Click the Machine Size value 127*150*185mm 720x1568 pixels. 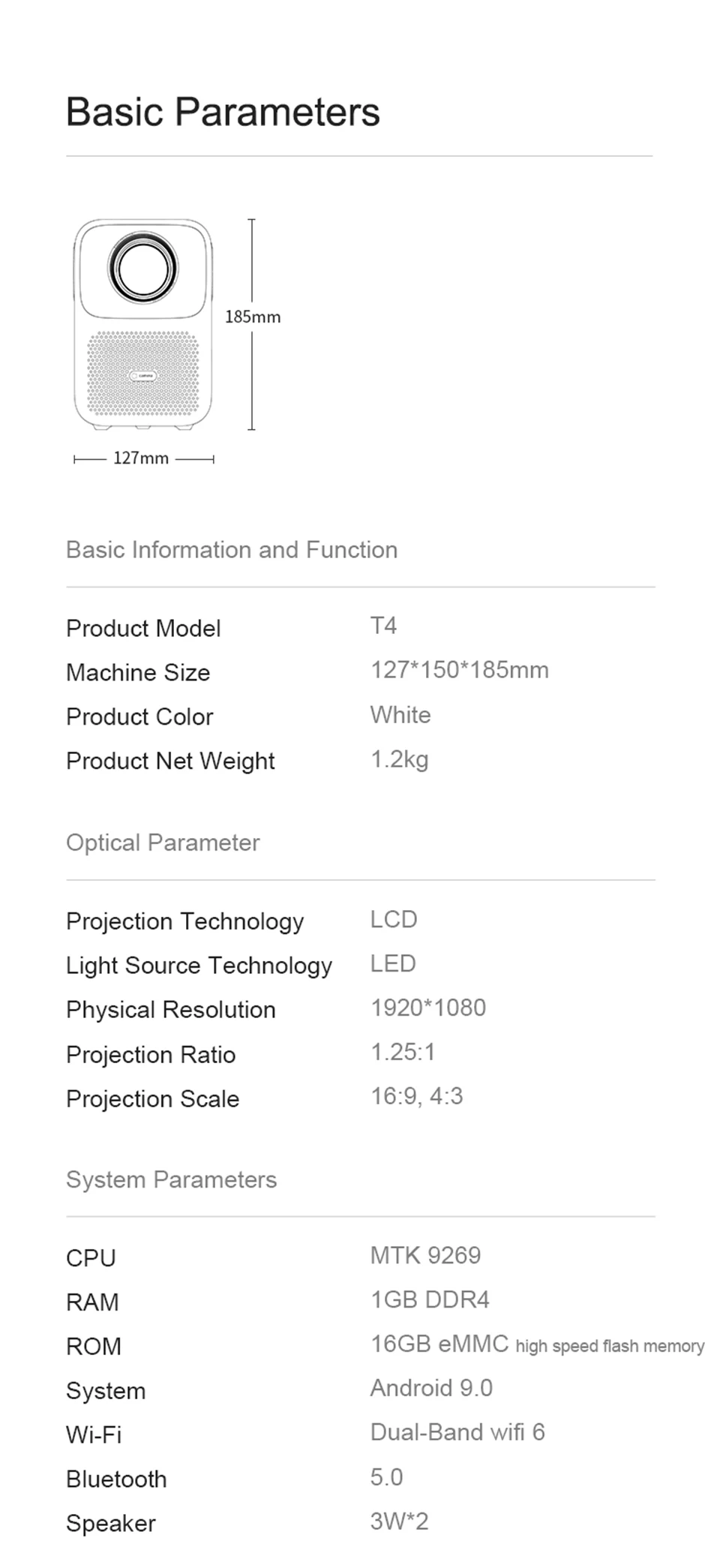tap(460, 670)
